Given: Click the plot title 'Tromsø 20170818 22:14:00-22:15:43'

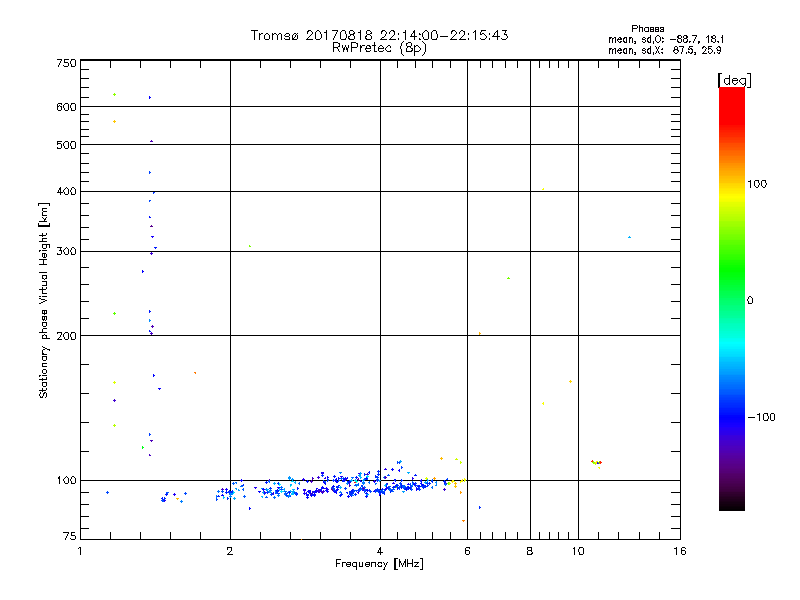Looking at the screenshot, I should tap(379, 35).
